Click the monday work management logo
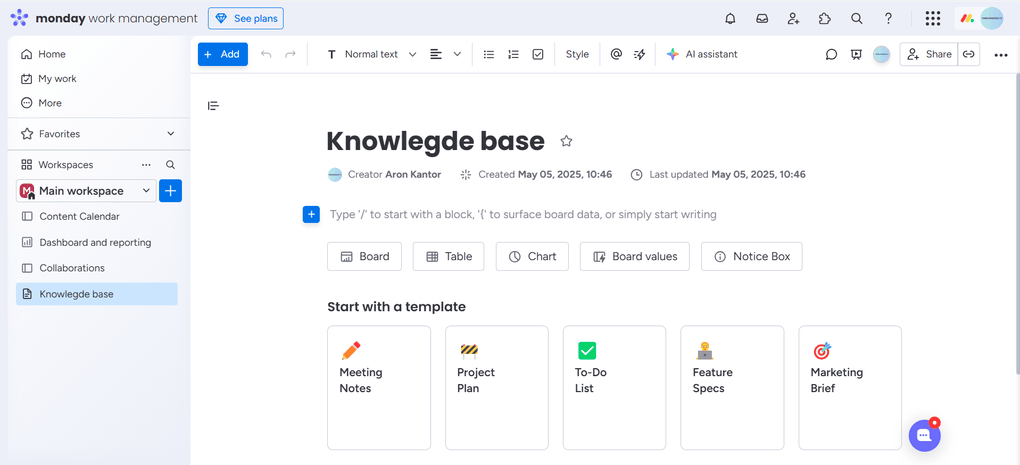Screen dimensions: 1020x465 104,18
